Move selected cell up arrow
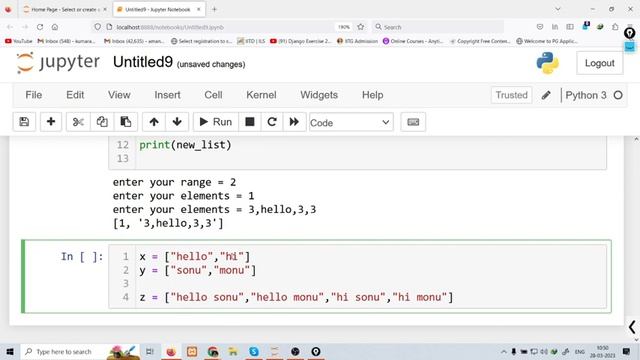The width and height of the screenshot is (640, 360). 154,122
